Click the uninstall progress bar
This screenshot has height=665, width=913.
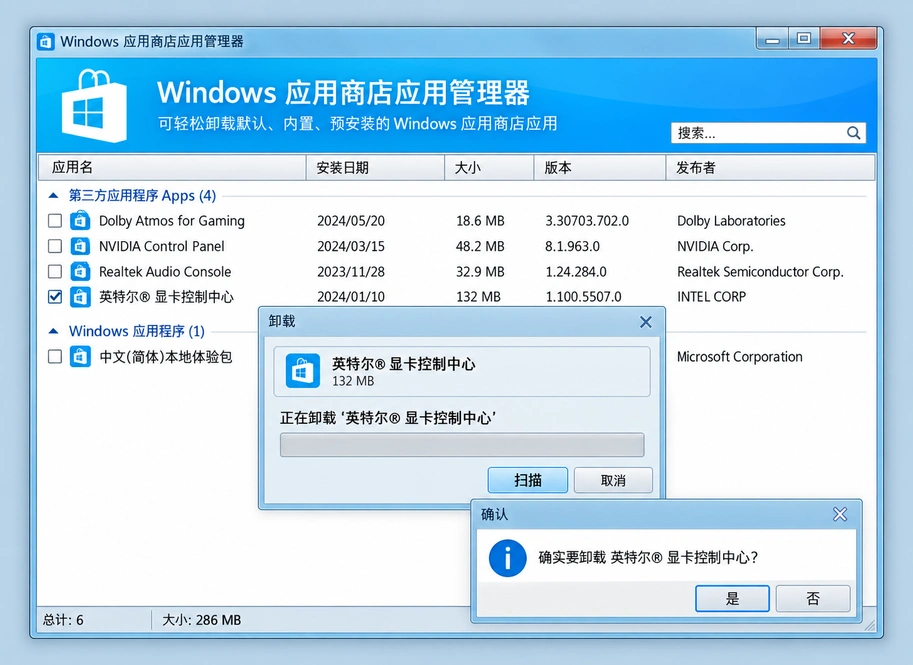click(462, 445)
